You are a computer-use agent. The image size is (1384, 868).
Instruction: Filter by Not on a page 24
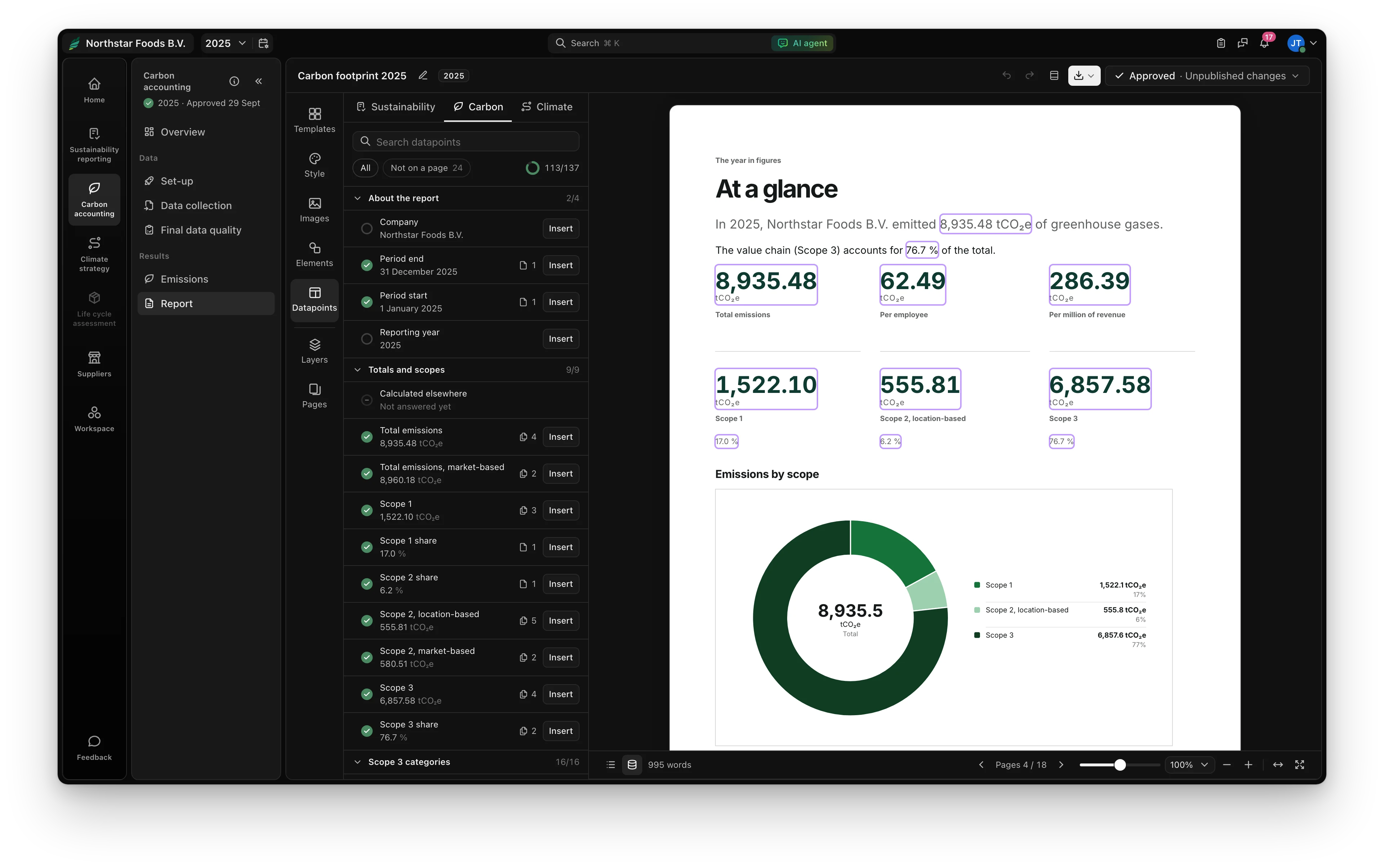(x=426, y=168)
